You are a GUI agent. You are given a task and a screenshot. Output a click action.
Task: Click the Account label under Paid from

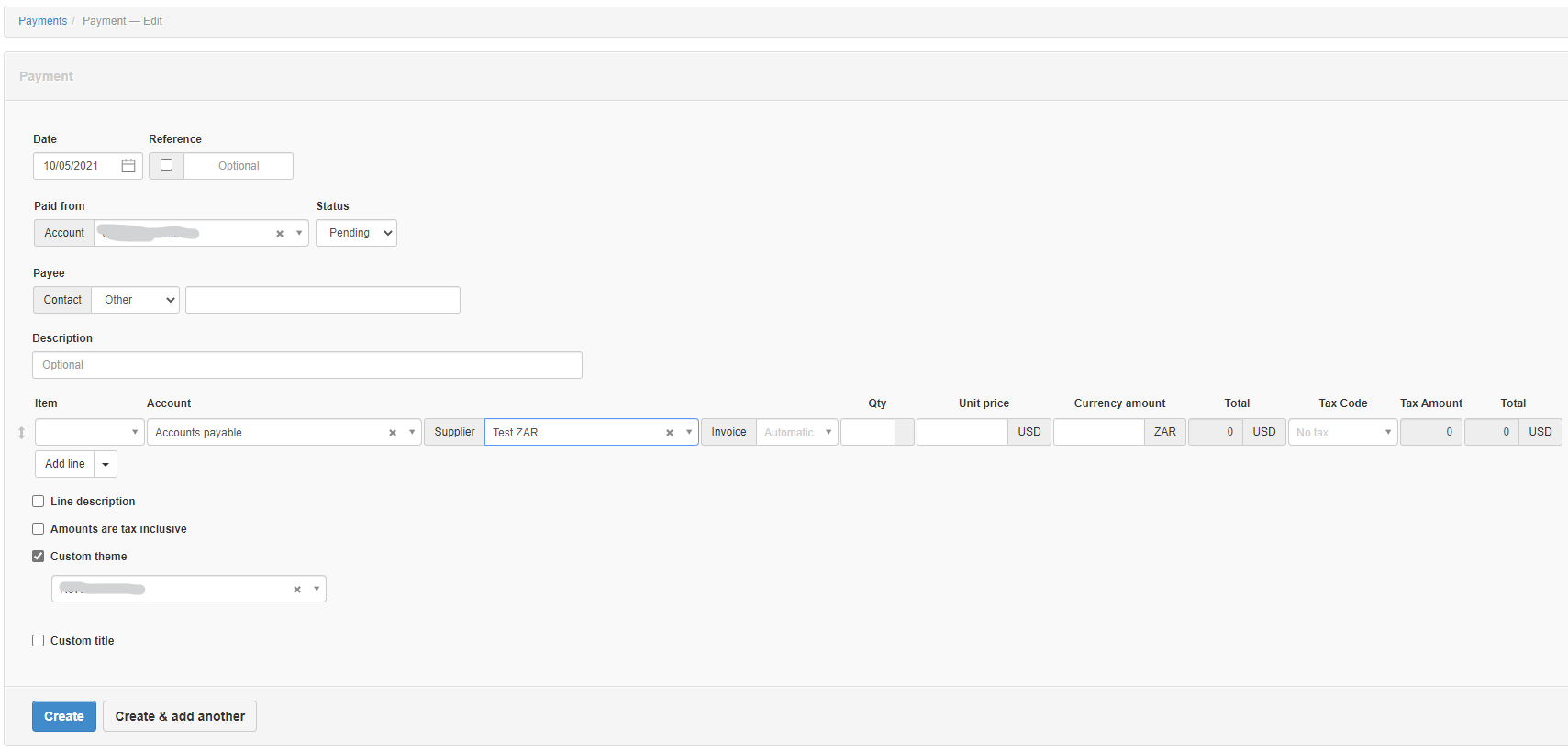pyautogui.click(x=64, y=233)
